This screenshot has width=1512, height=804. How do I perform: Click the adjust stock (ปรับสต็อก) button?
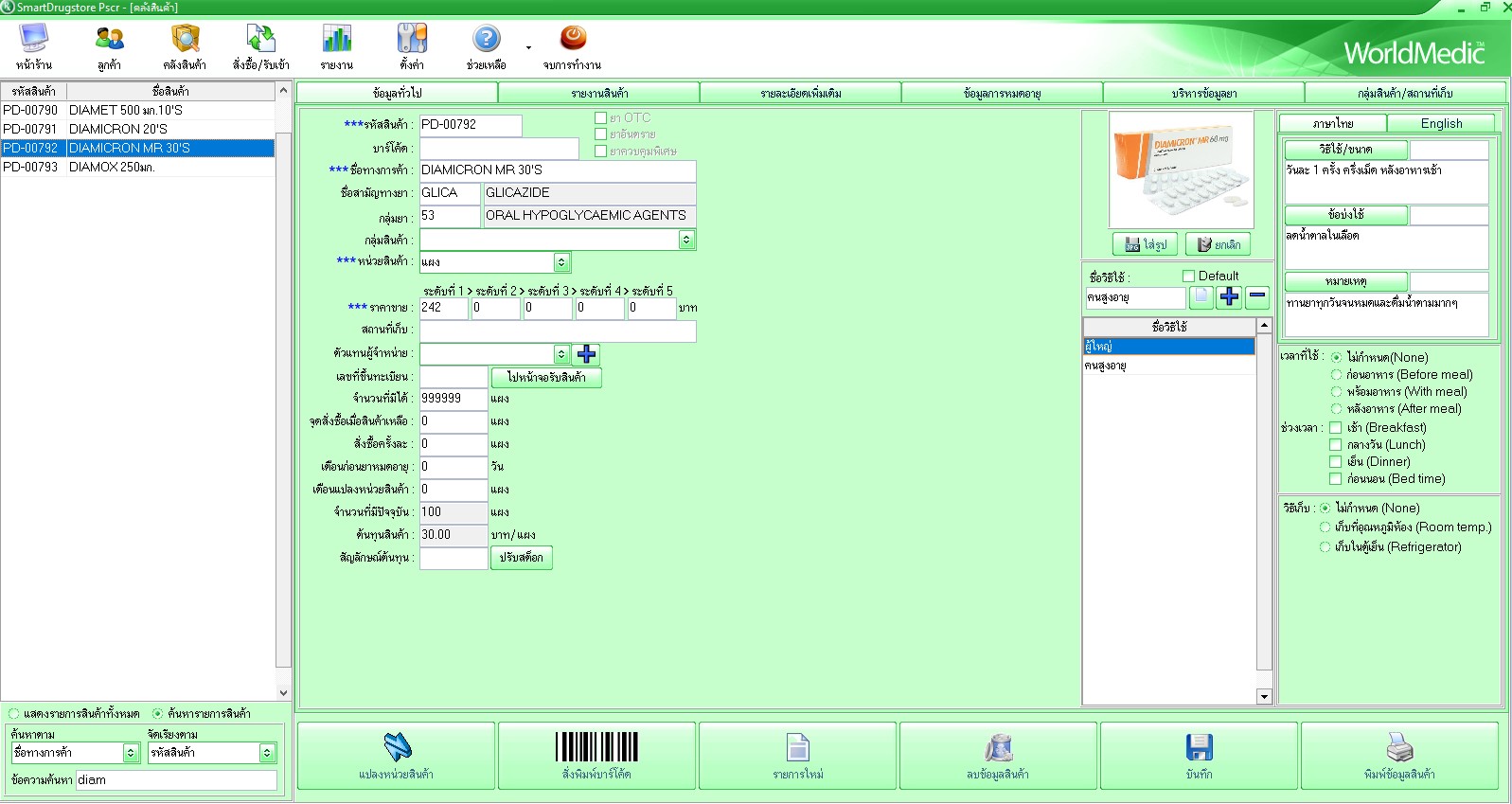[x=521, y=558]
